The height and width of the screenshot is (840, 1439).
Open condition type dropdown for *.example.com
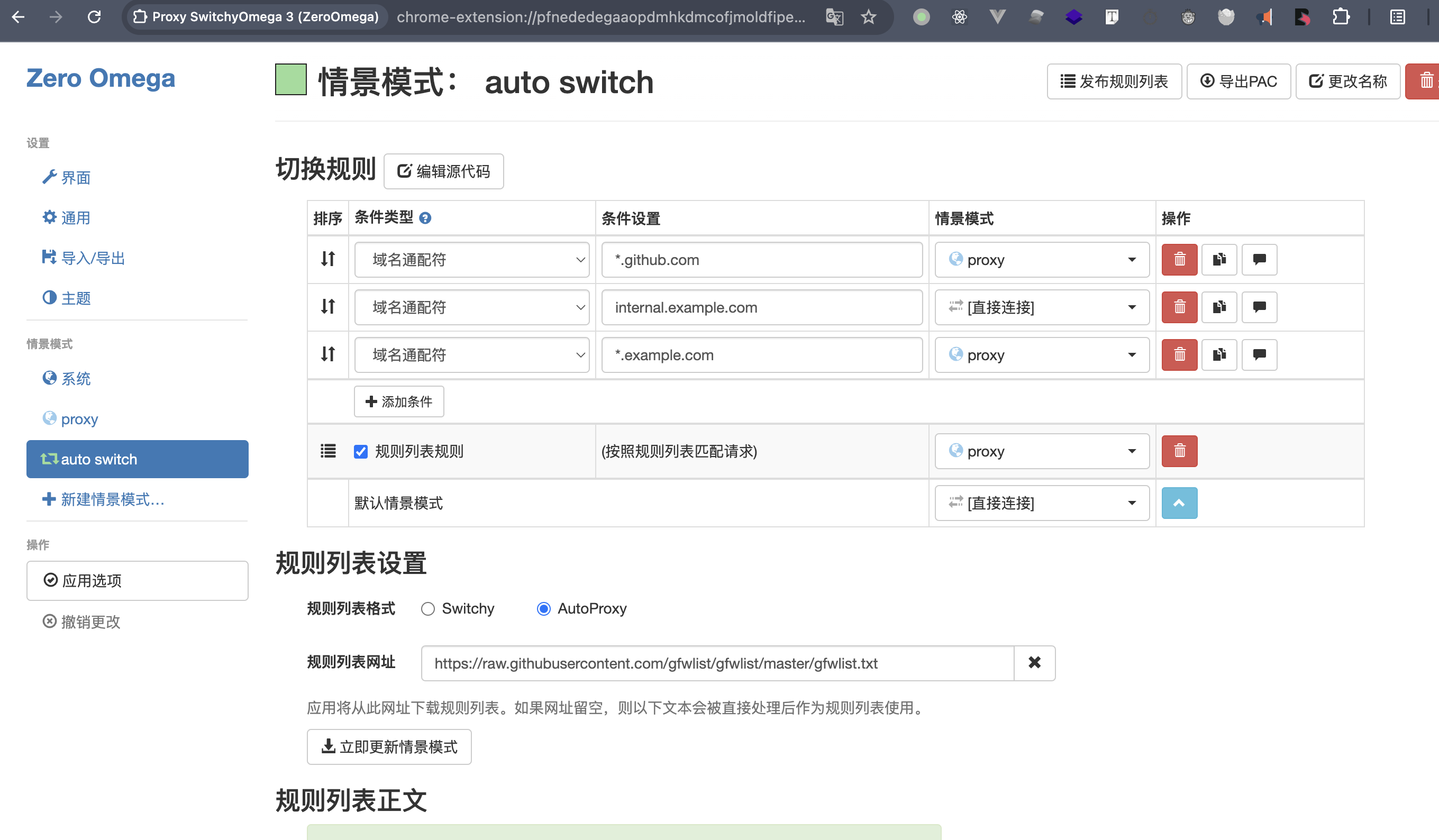click(472, 354)
